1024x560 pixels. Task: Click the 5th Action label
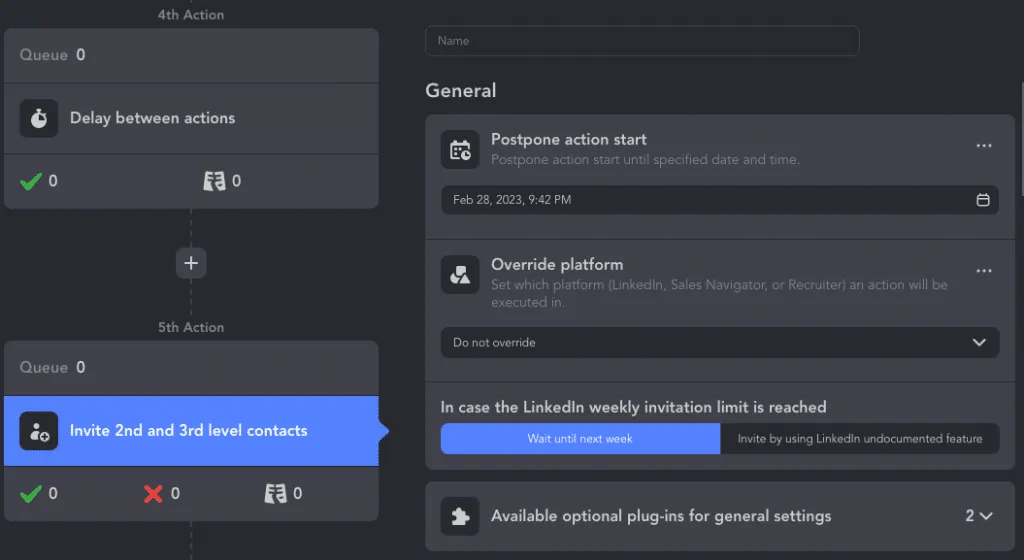pyautogui.click(x=191, y=327)
